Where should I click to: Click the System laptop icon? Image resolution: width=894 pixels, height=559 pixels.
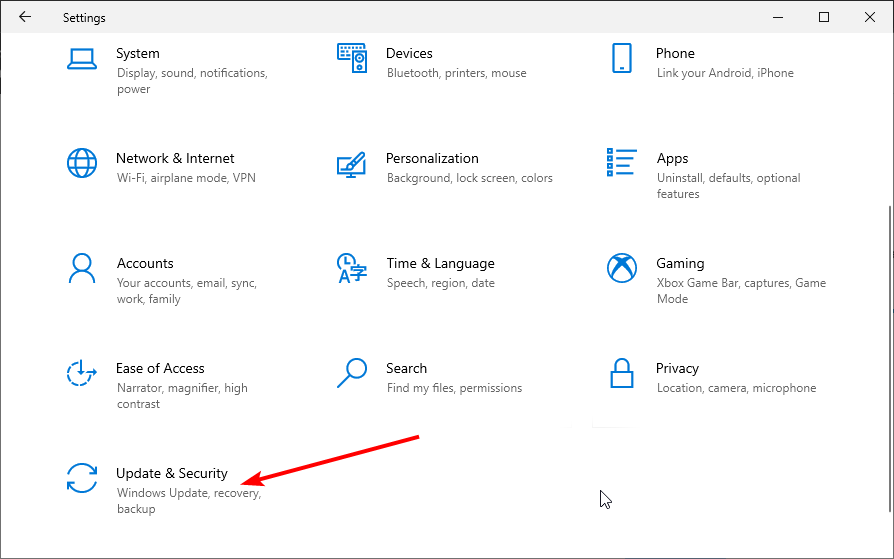pos(82,59)
